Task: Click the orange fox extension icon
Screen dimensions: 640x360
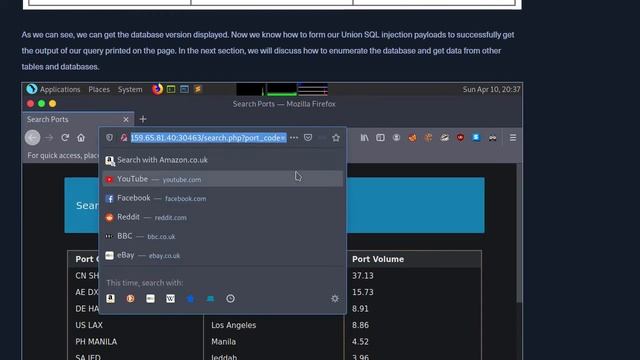Action: pos(412,138)
